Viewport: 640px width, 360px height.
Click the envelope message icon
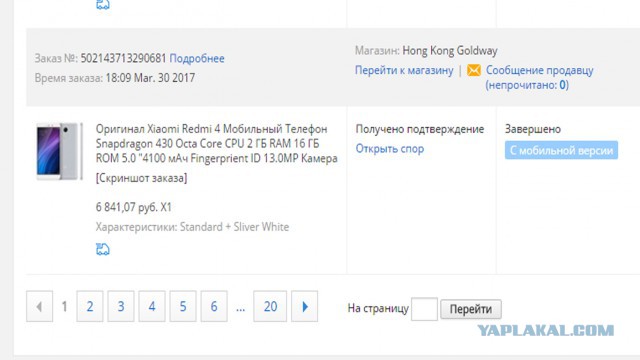click(x=473, y=70)
